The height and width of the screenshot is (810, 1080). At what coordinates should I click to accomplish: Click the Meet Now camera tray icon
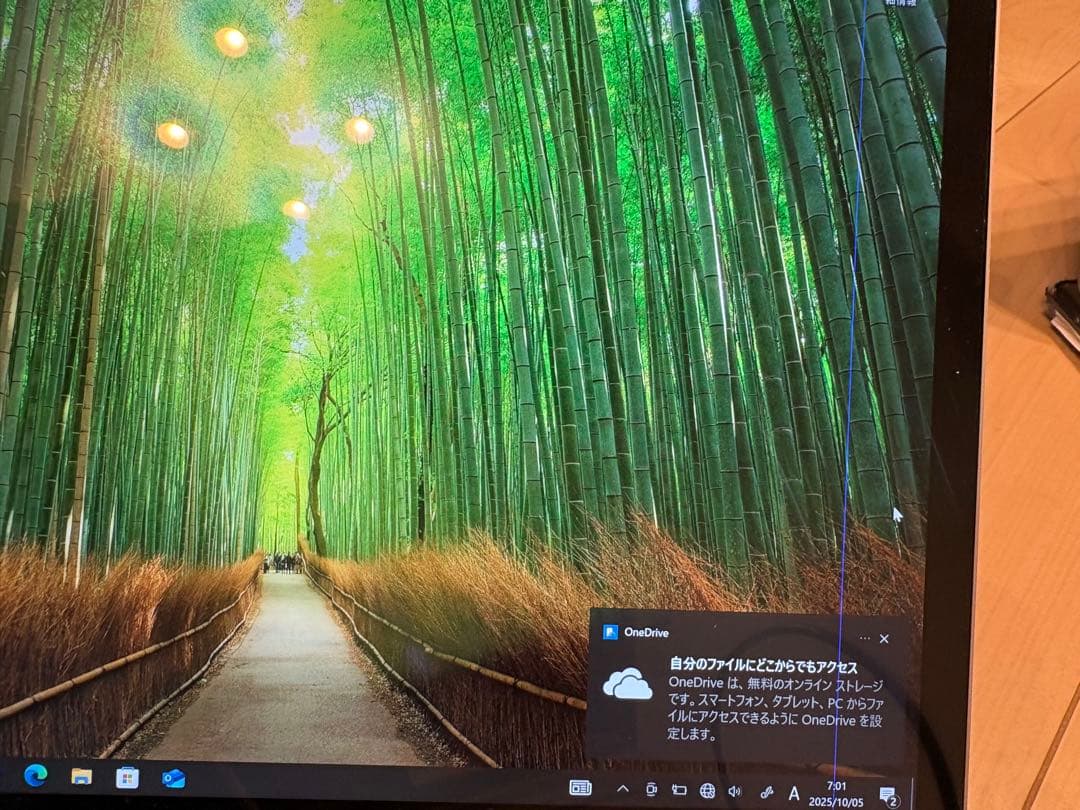coord(651,790)
